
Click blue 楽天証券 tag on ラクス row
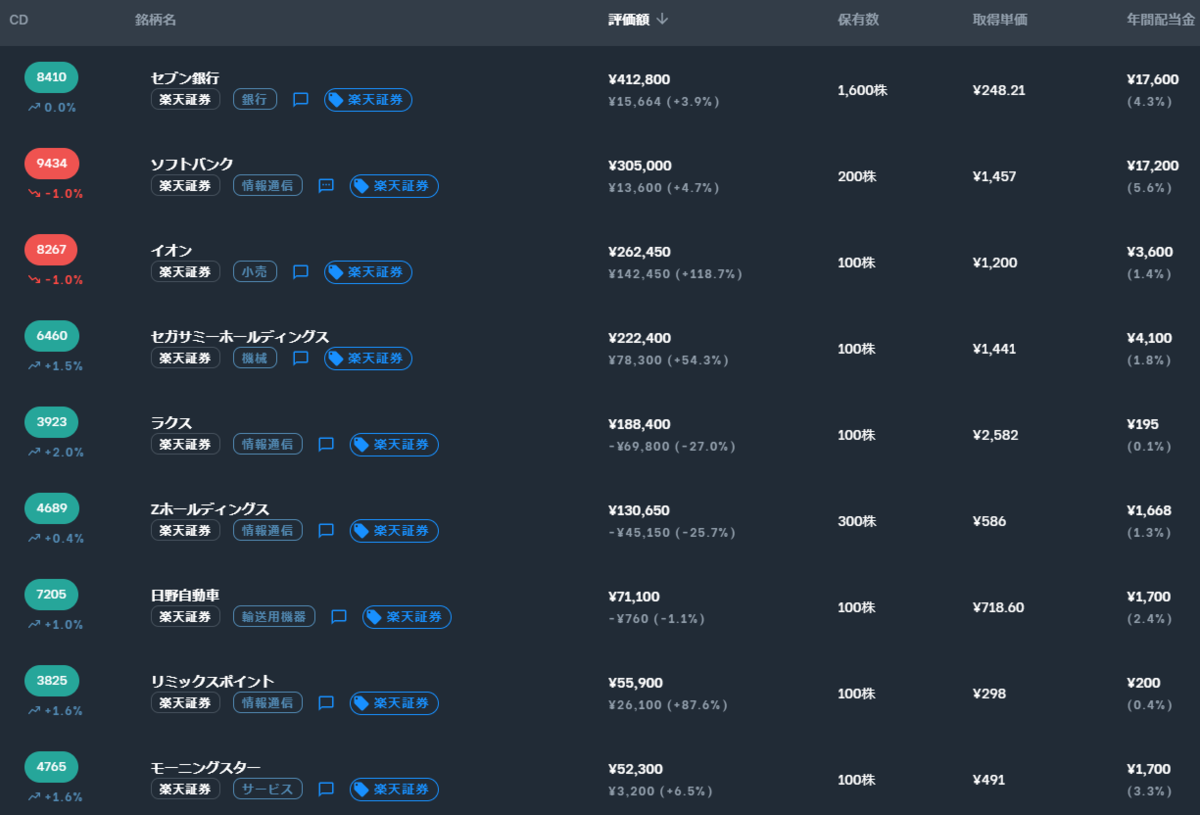tap(394, 444)
